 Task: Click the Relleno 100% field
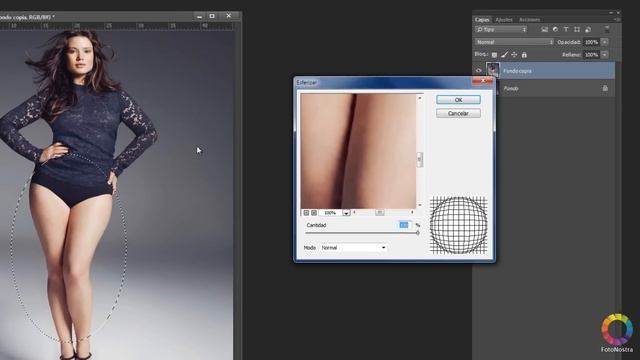point(591,54)
